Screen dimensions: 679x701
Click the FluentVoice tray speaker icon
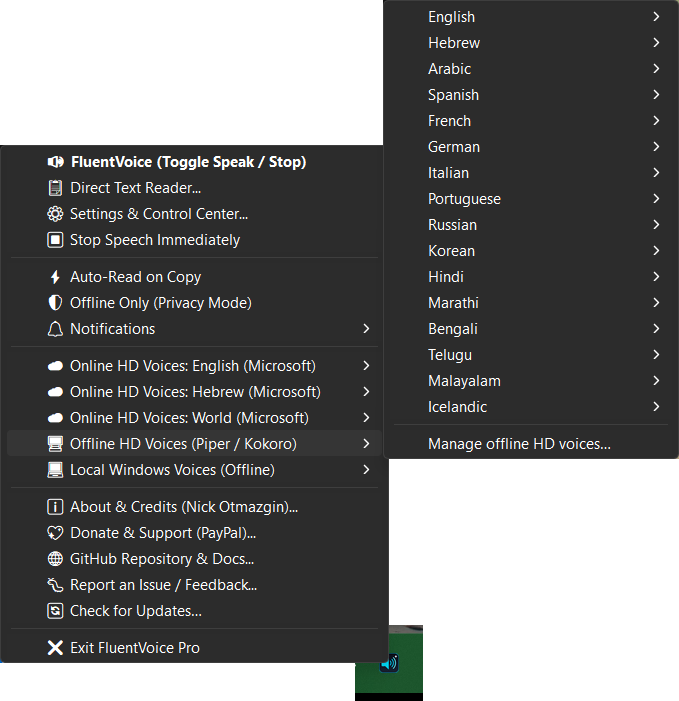[x=389, y=663]
